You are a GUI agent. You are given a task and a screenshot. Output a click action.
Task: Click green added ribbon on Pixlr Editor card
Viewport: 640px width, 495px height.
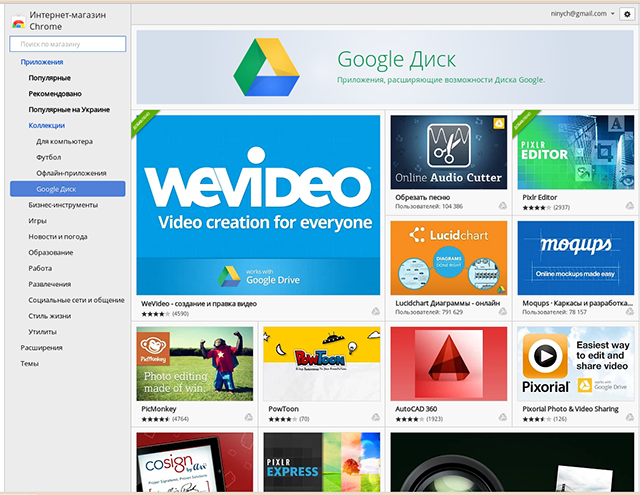(x=525, y=122)
